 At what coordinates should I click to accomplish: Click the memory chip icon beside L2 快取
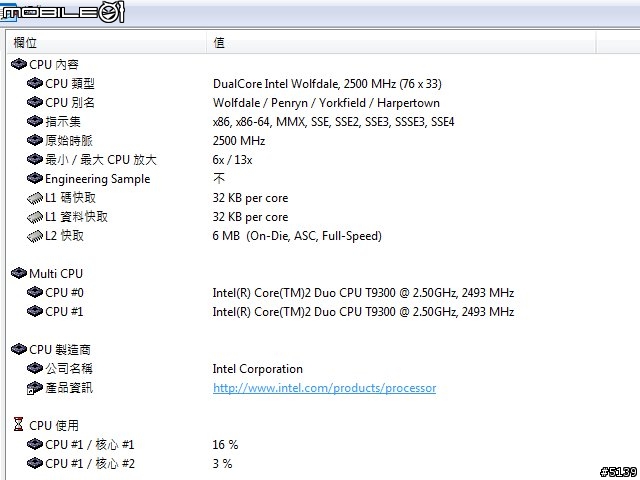pyautogui.click(x=35, y=236)
